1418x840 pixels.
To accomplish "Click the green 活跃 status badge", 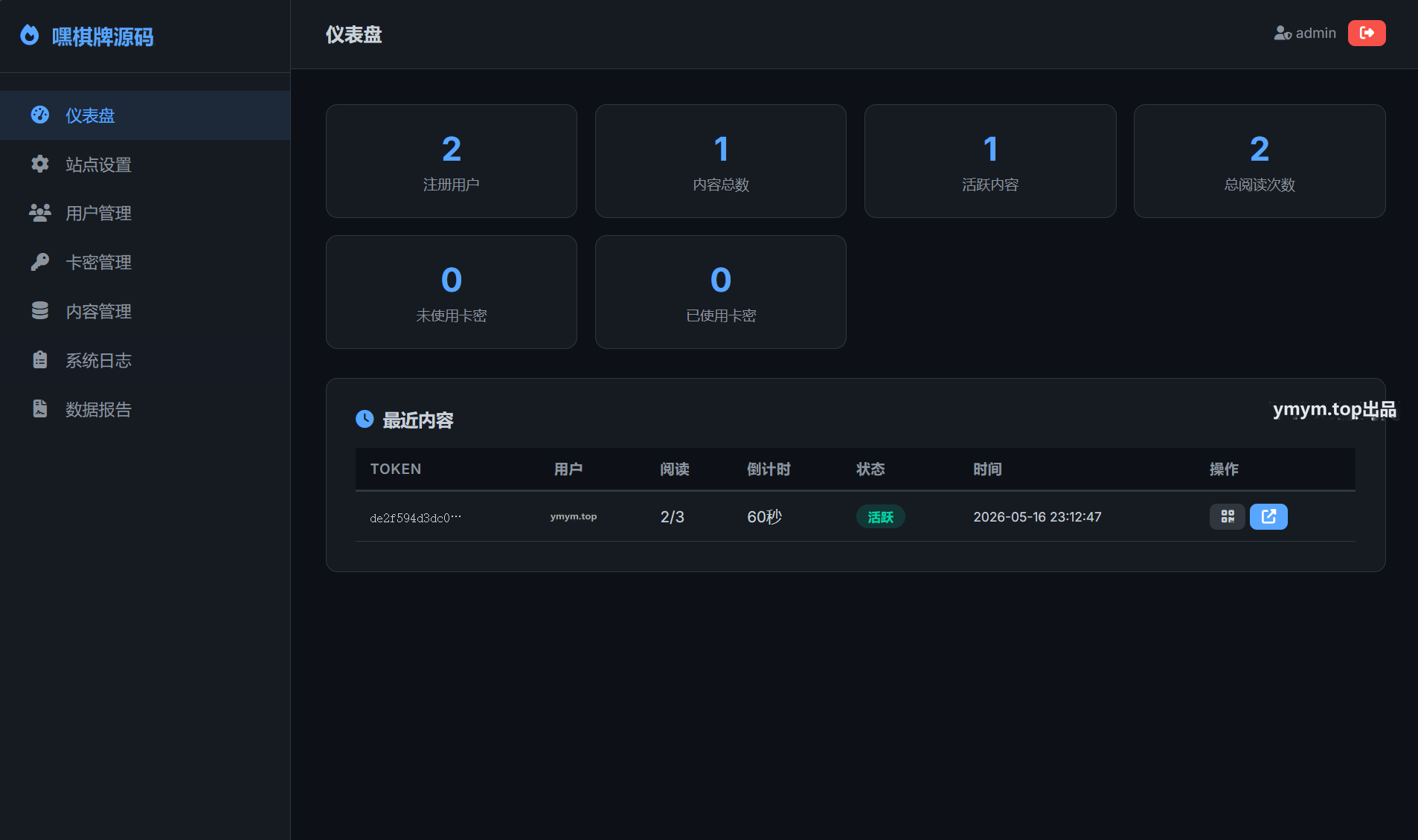I will point(881,516).
